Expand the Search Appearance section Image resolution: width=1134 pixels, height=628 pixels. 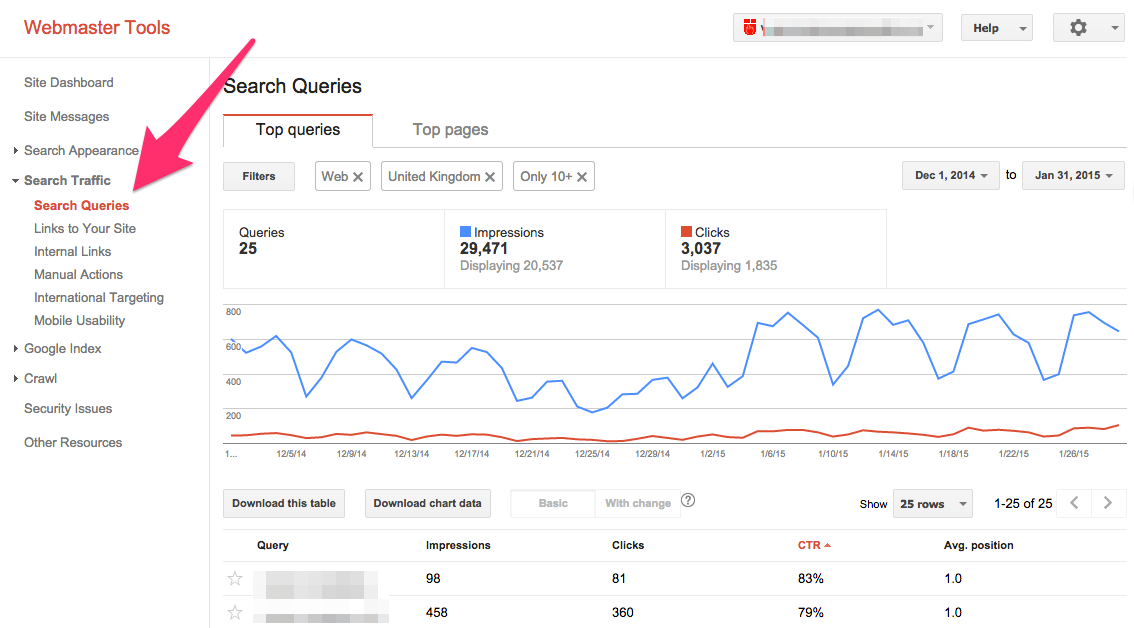pyautogui.click(x=80, y=150)
